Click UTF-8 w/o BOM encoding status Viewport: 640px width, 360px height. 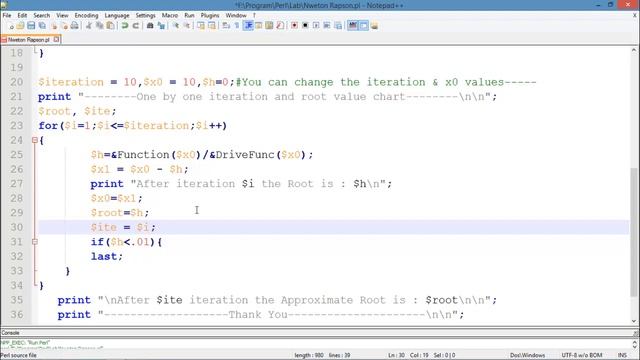tap(582, 355)
